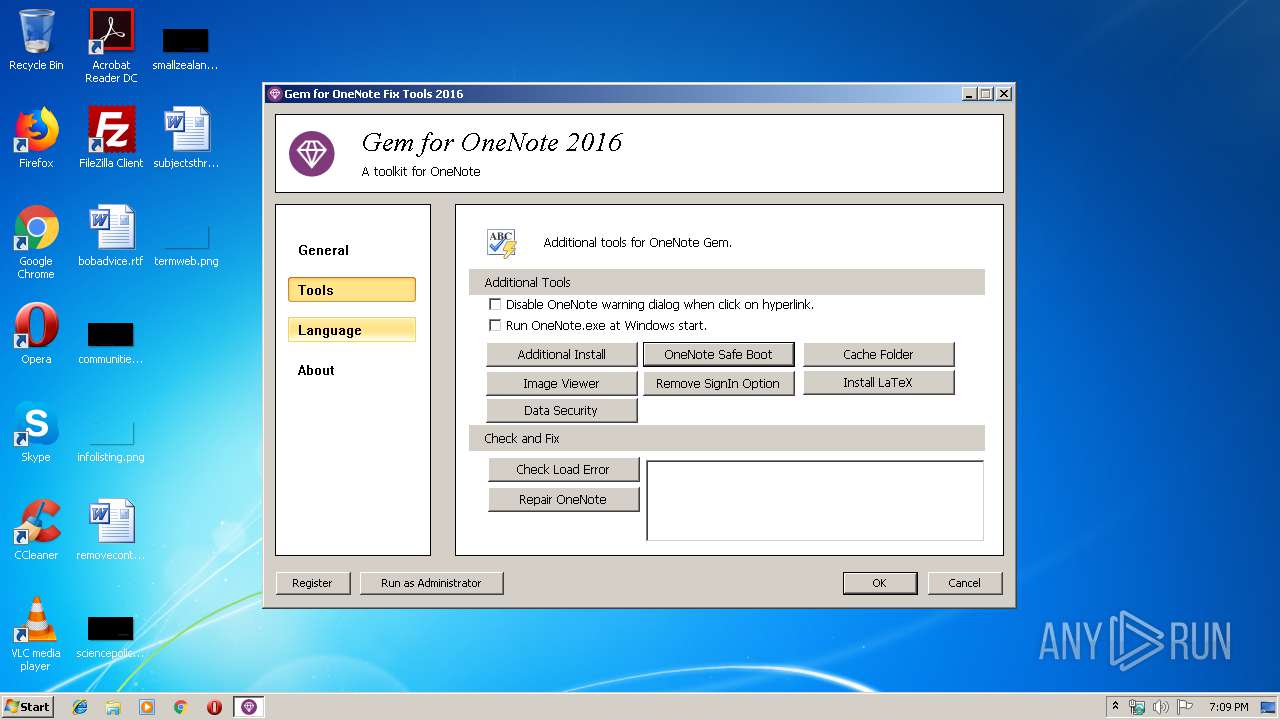Switch to the General section
The width and height of the screenshot is (1280, 720).
pyautogui.click(x=351, y=250)
